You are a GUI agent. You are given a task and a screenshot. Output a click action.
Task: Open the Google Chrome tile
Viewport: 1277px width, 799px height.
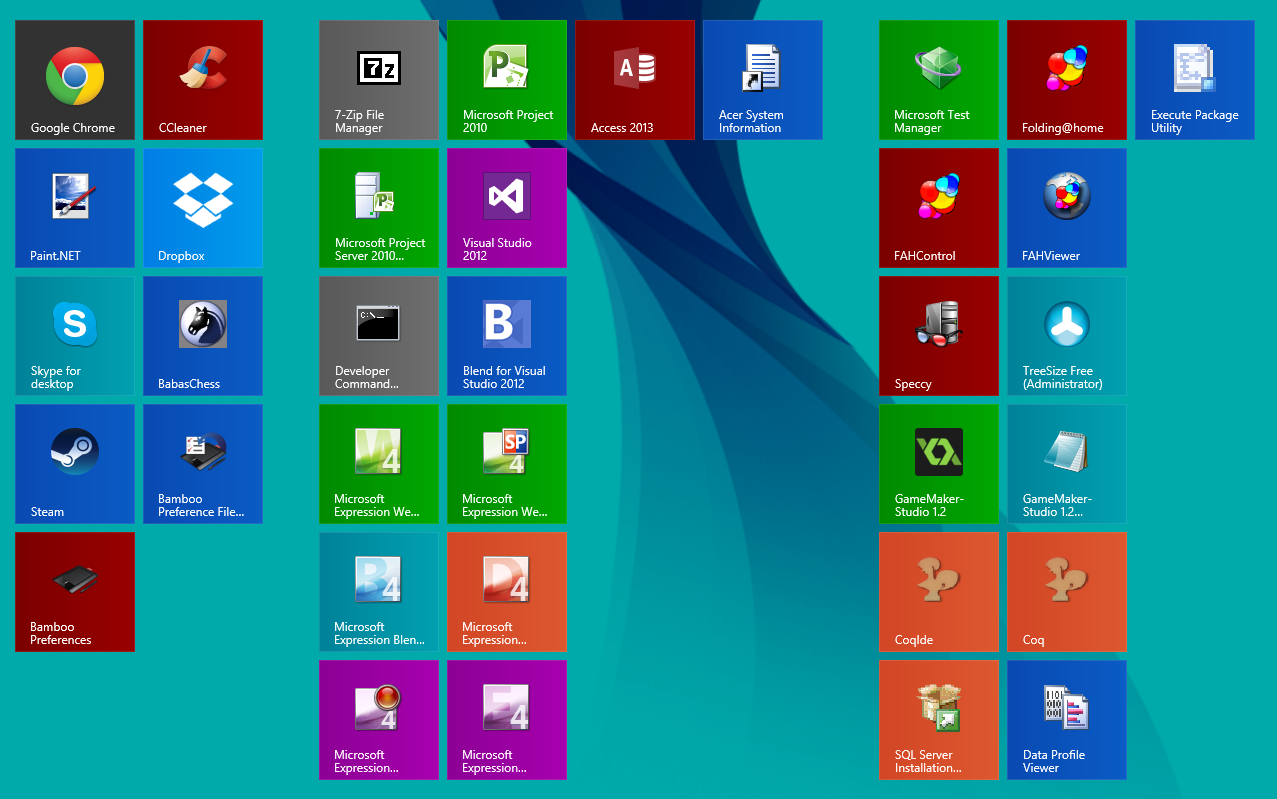click(x=75, y=80)
